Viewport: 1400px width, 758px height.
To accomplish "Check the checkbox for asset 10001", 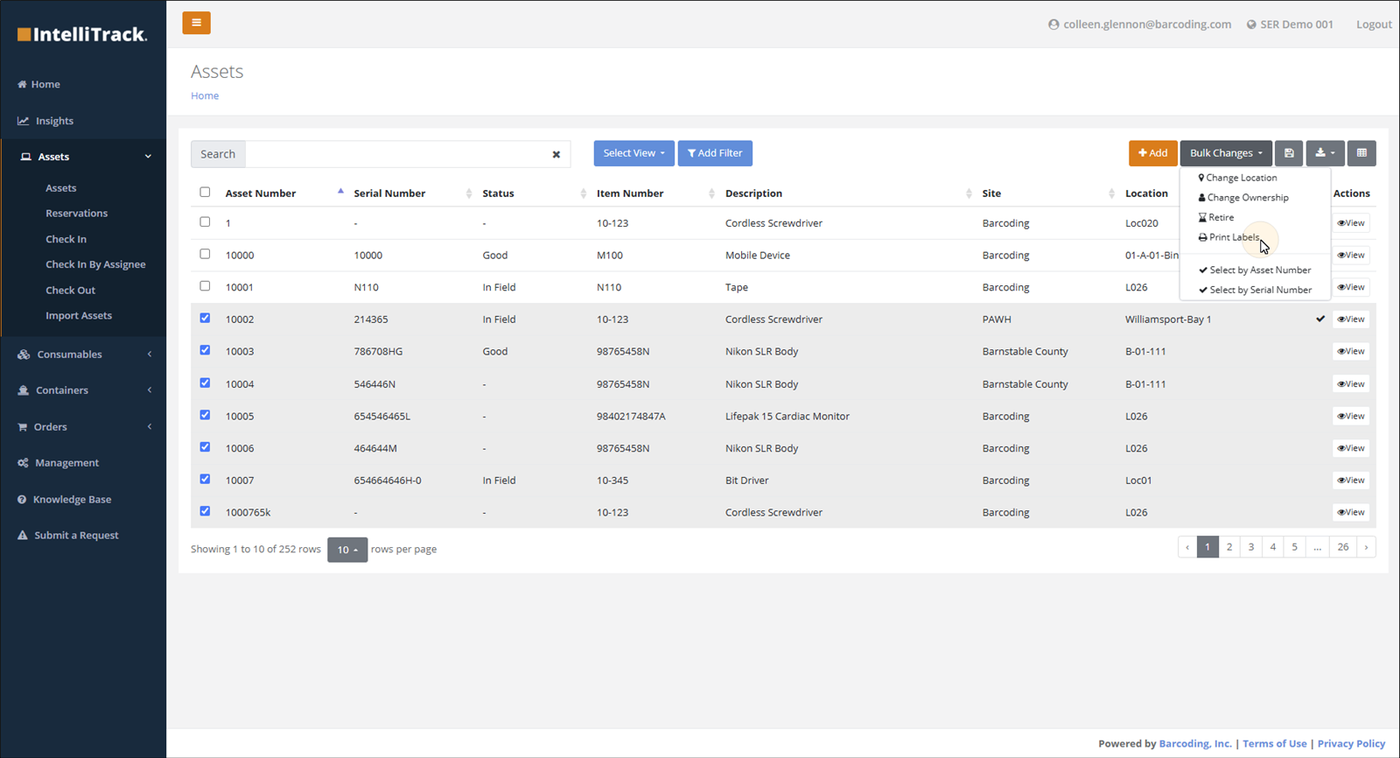I will point(205,286).
